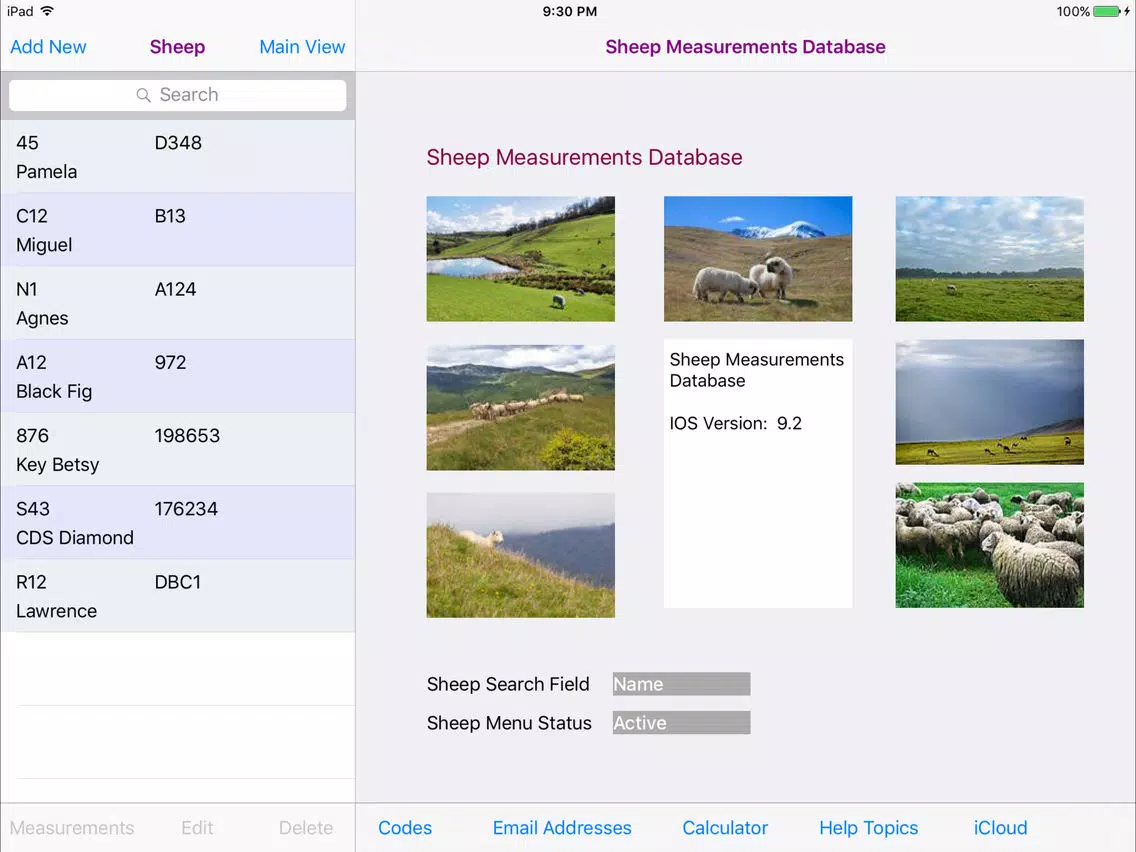Tap the Edit button

coord(197,827)
